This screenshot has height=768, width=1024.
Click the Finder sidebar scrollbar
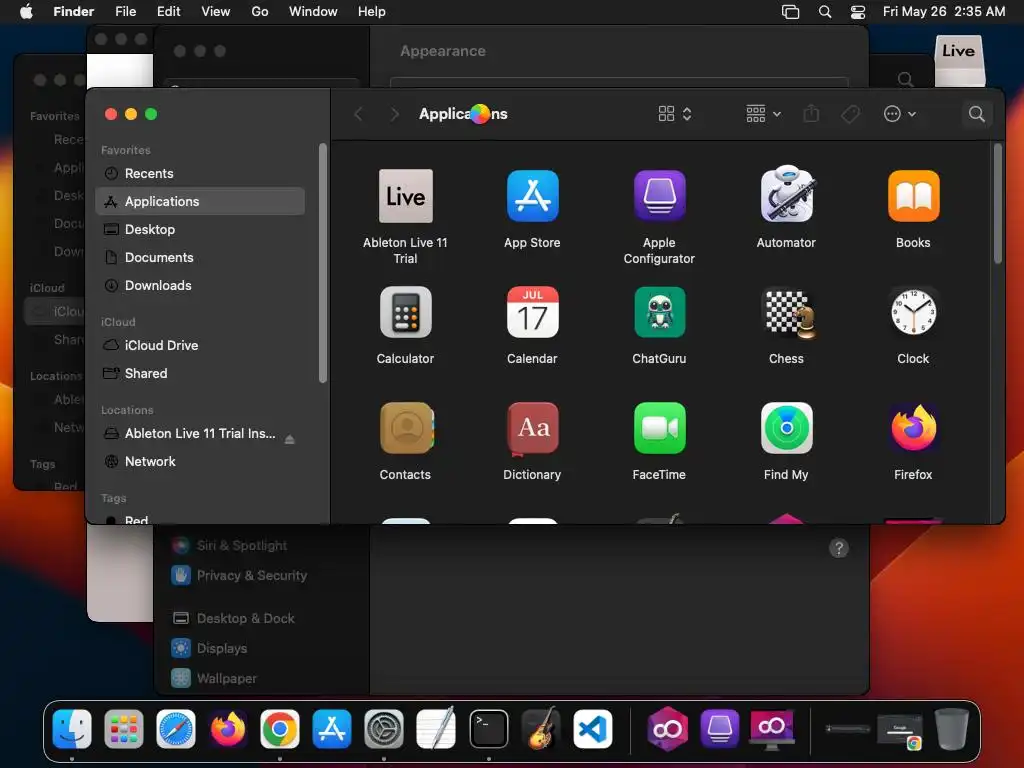pos(322,263)
